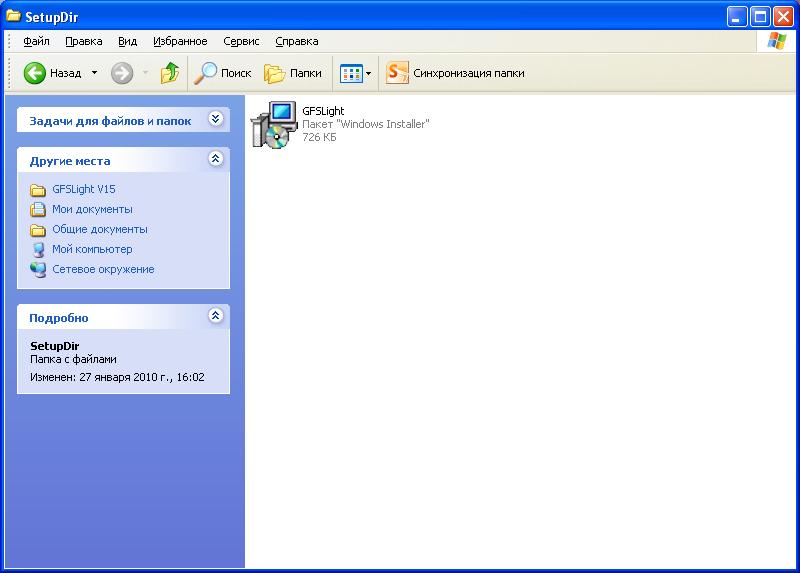
Task: Go to GFSLight V15 folder link
Action: pos(84,189)
